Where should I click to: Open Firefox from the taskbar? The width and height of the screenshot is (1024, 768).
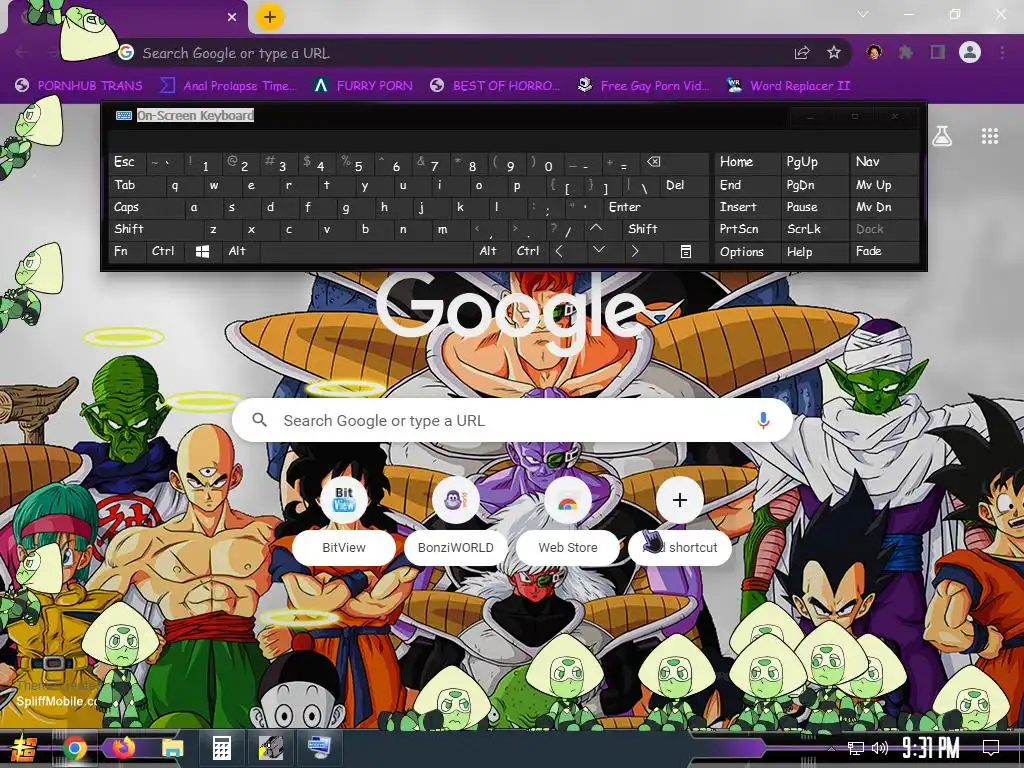pos(123,748)
